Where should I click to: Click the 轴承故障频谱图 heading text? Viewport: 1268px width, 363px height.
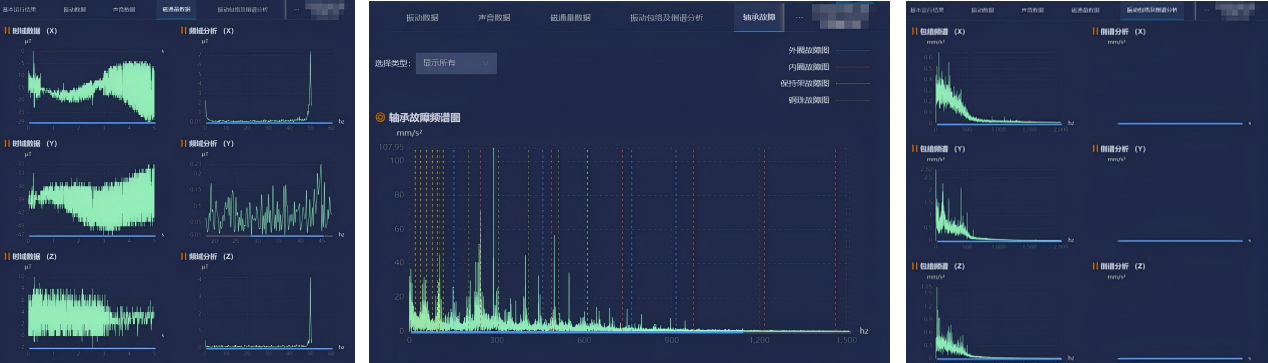pos(424,117)
